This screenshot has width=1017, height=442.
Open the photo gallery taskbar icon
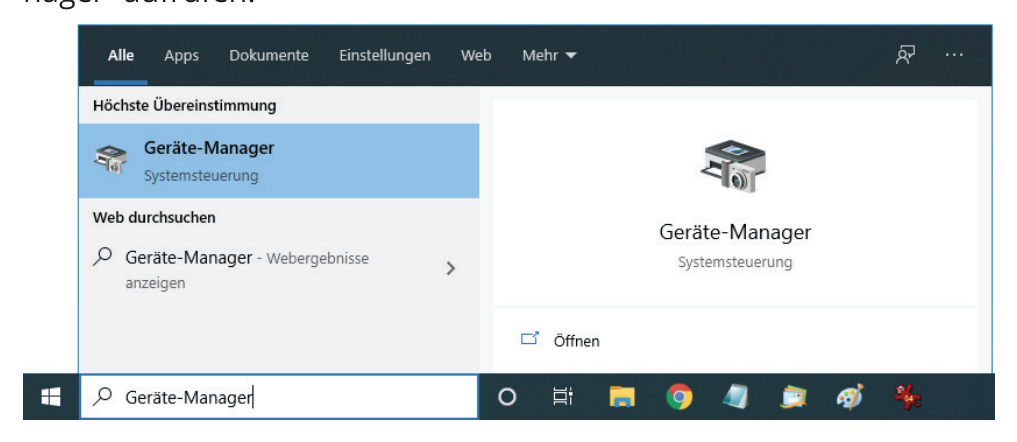[x=793, y=397]
